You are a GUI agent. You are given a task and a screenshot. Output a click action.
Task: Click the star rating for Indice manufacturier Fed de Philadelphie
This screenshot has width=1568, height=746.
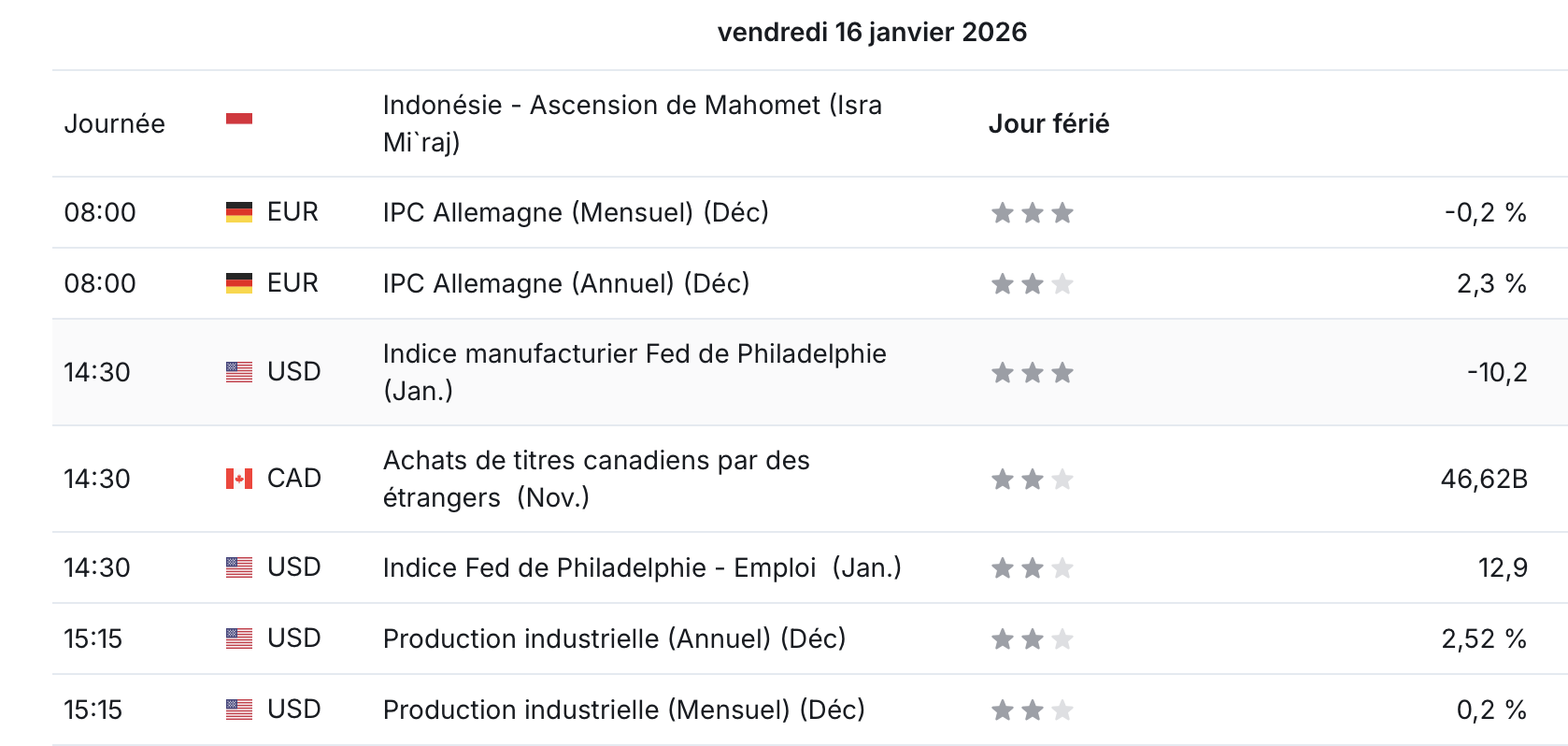(1033, 373)
